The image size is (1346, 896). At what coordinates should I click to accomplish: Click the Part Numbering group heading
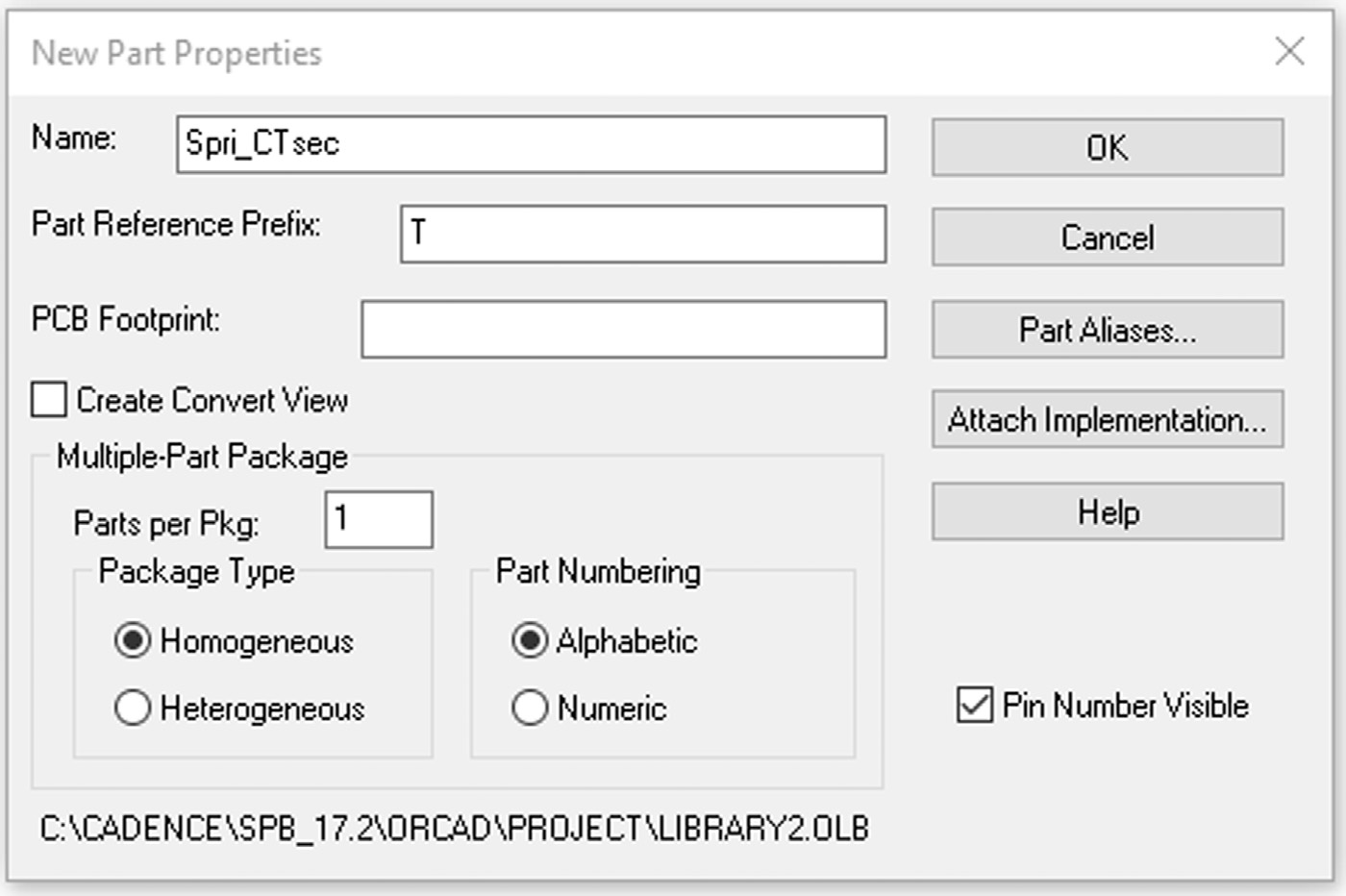coord(598,571)
